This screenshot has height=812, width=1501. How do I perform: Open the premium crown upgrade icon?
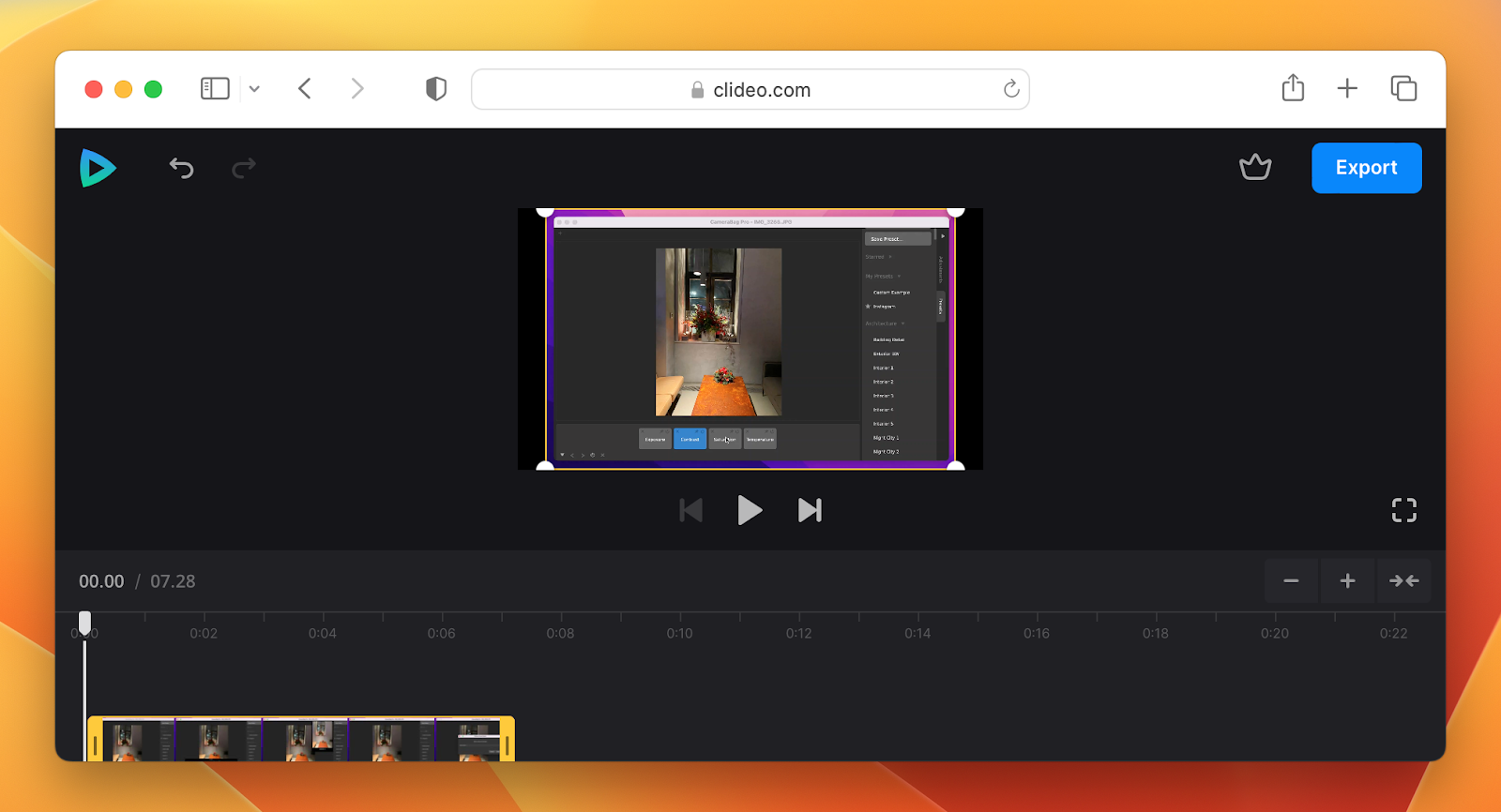(x=1255, y=167)
